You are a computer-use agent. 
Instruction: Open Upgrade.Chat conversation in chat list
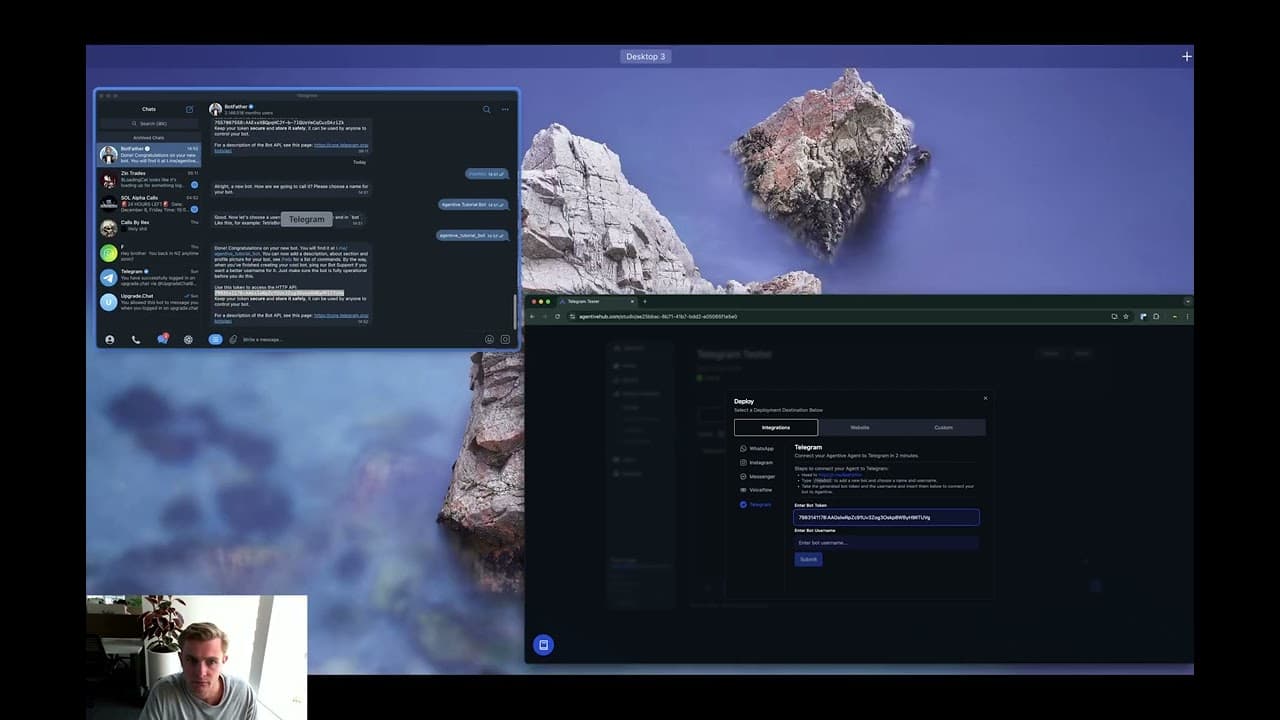pyautogui.click(x=148, y=301)
